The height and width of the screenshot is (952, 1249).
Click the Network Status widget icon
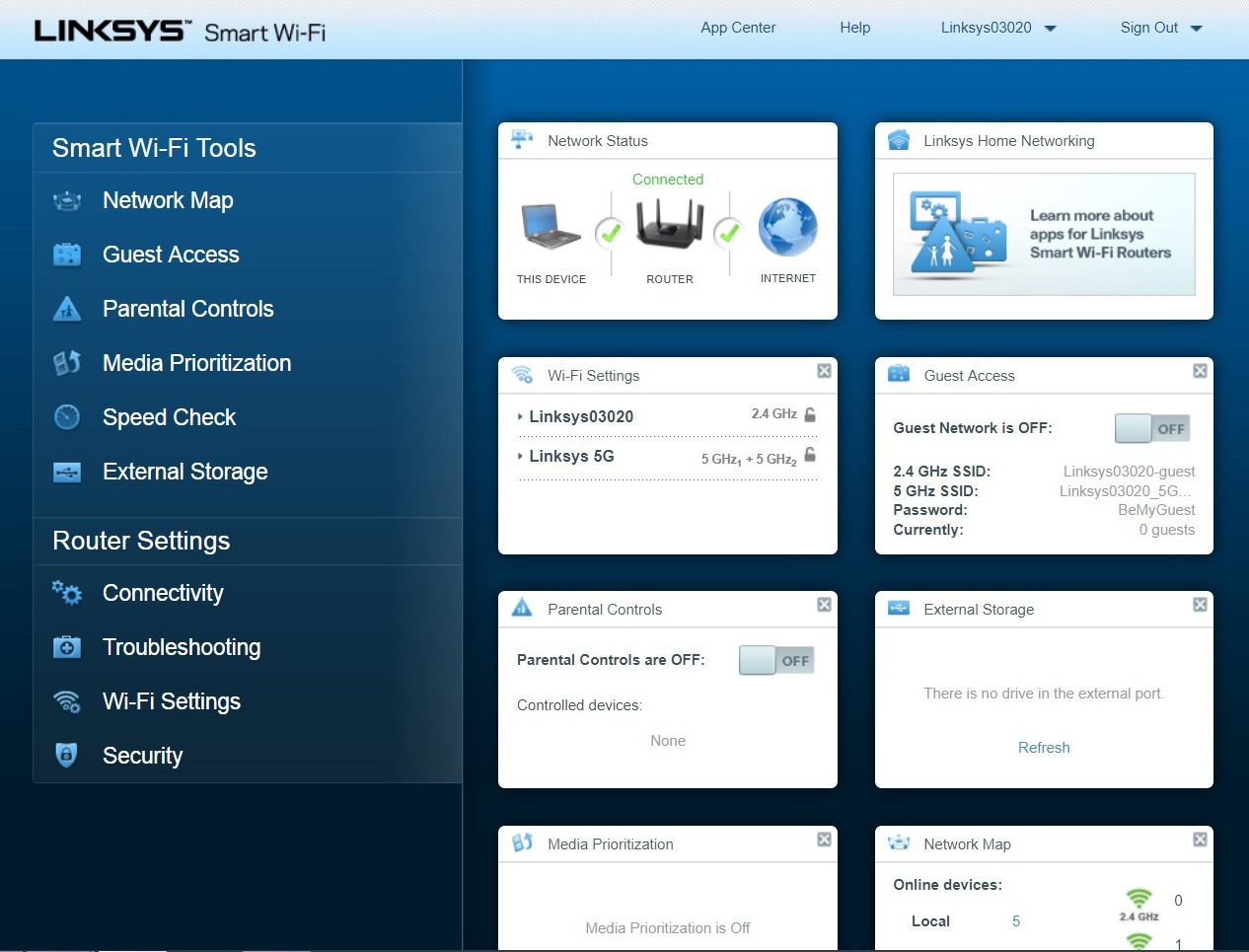(x=523, y=140)
